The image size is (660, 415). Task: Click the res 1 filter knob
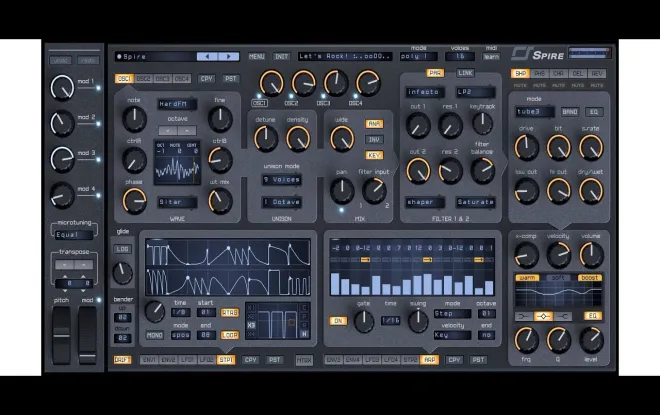(x=450, y=125)
